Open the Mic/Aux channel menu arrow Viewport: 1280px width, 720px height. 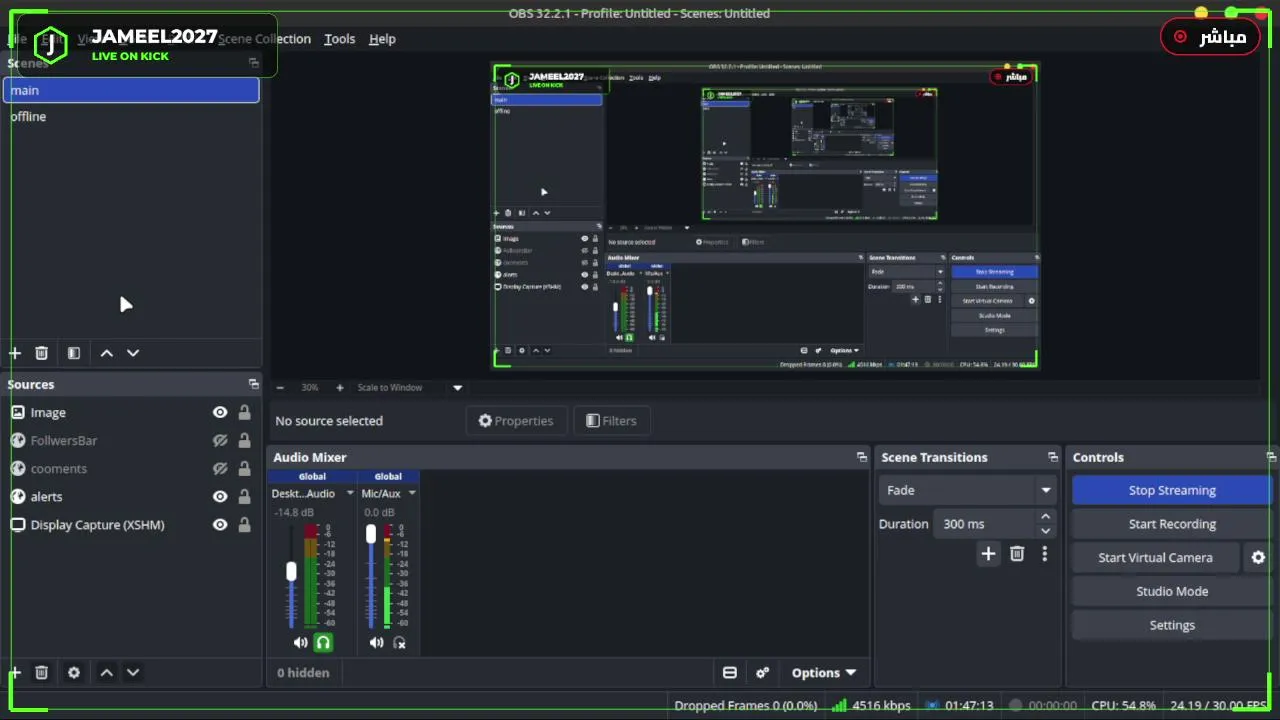click(x=411, y=493)
